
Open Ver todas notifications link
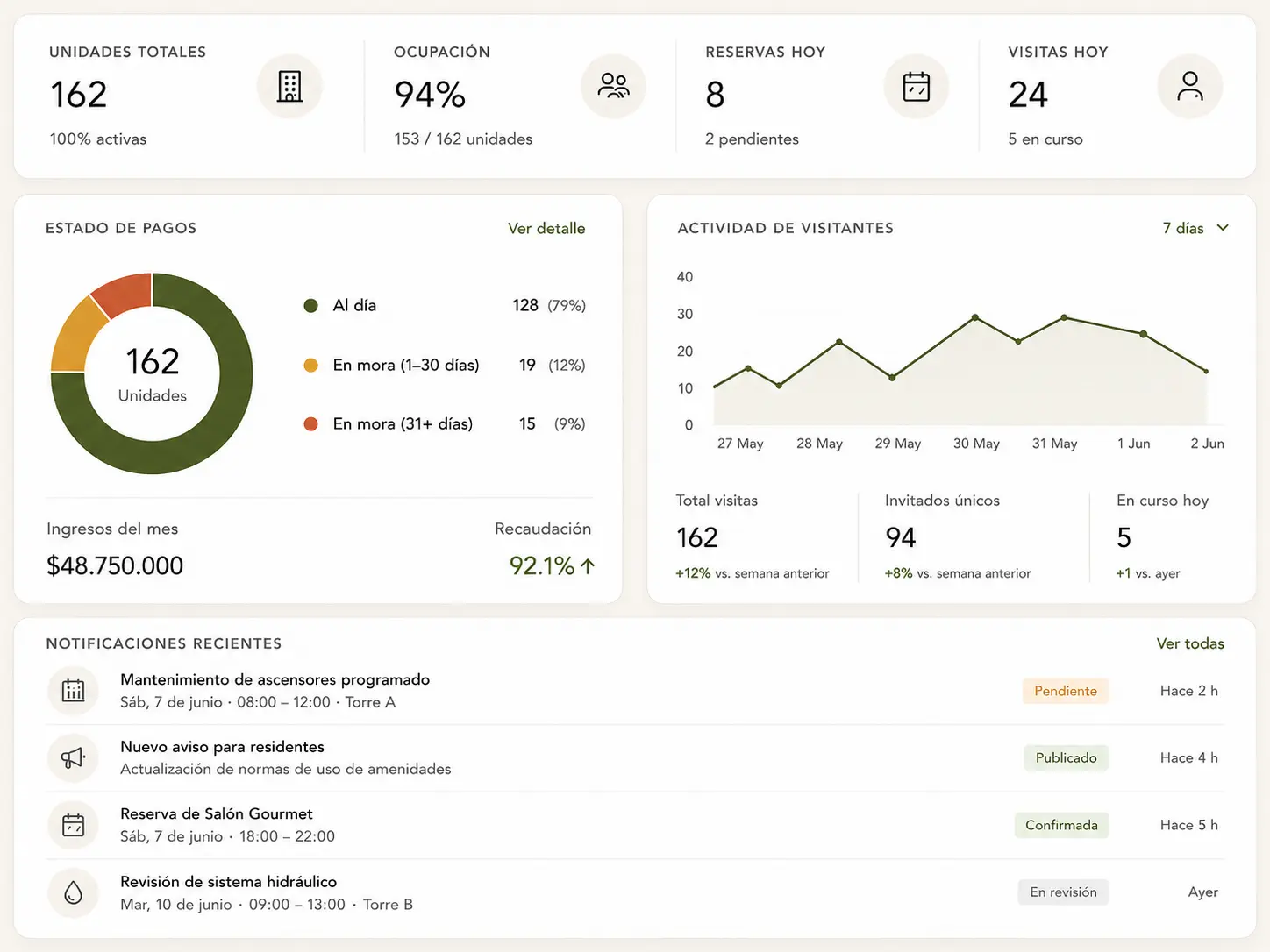click(1190, 643)
